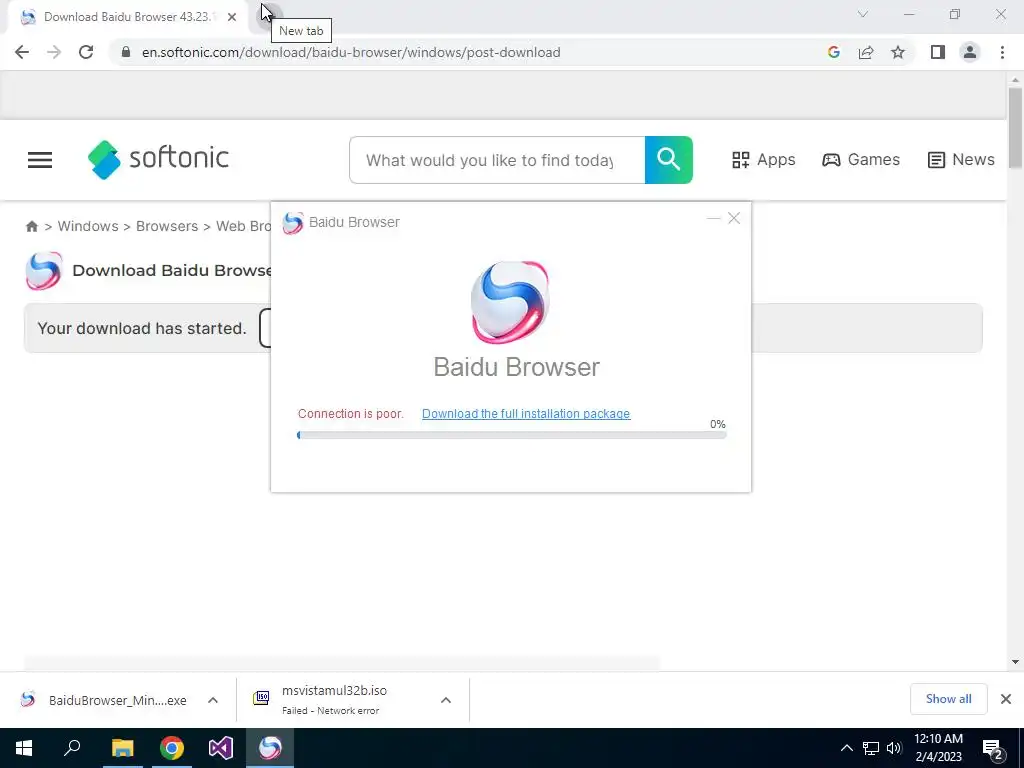Screen dimensions: 1024x768
Task: Click the Baidu Browser installer logo
Action: (510, 302)
